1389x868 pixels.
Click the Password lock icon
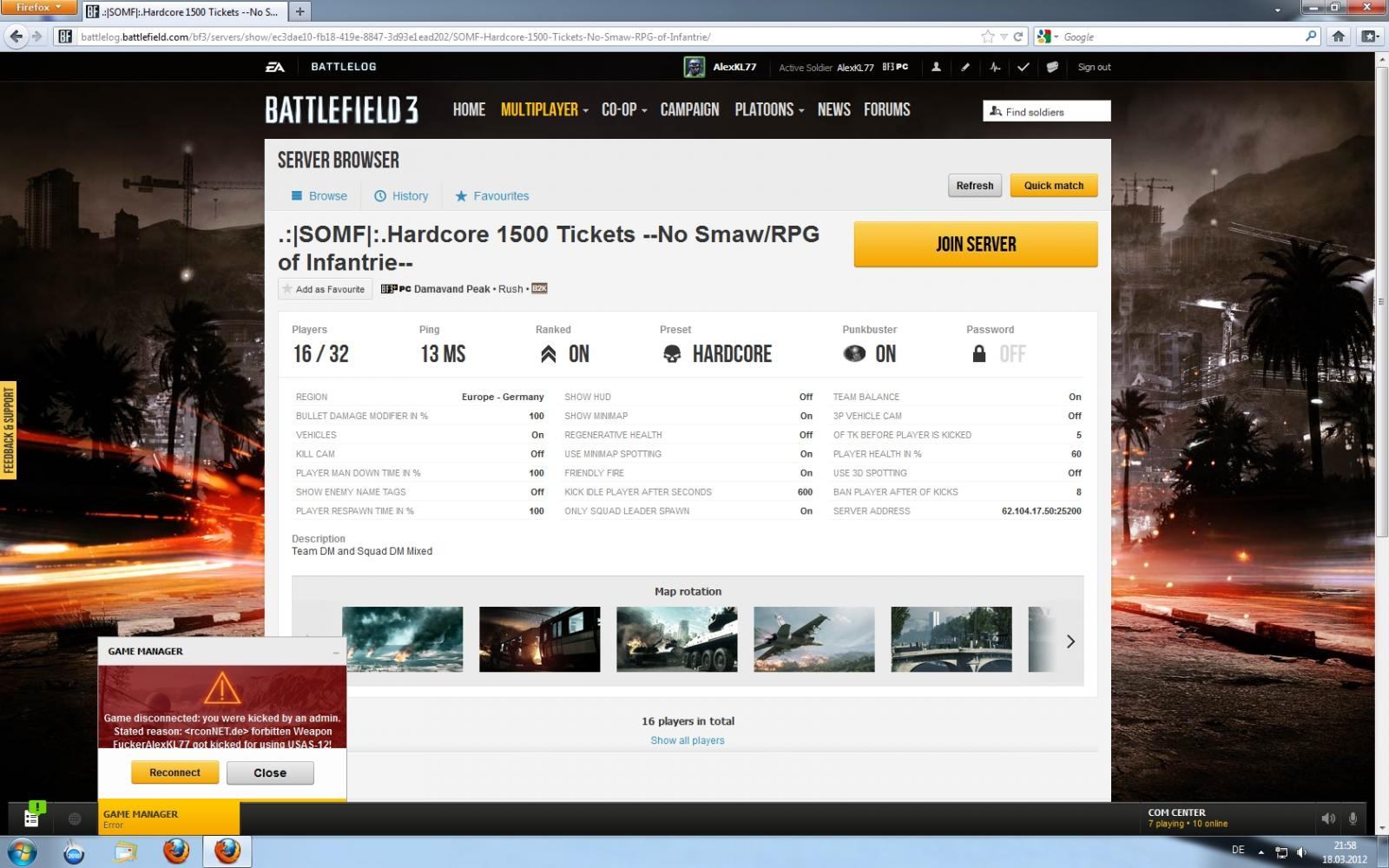pyautogui.click(x=979, y=354)
